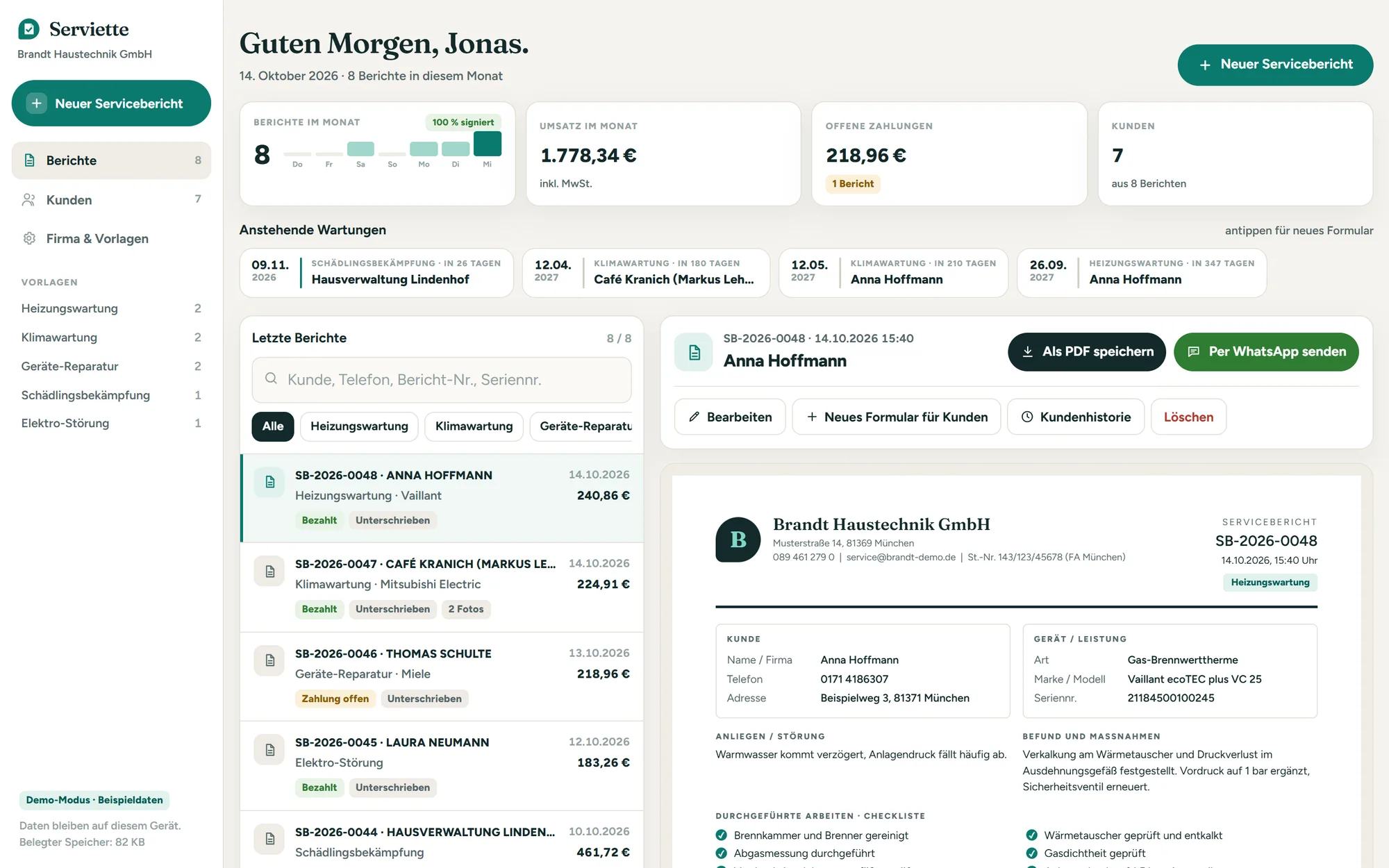1389x868 pixels.
Task: Click sidebar Neuer Servicebericht button
Action: (x=111, y=103)
